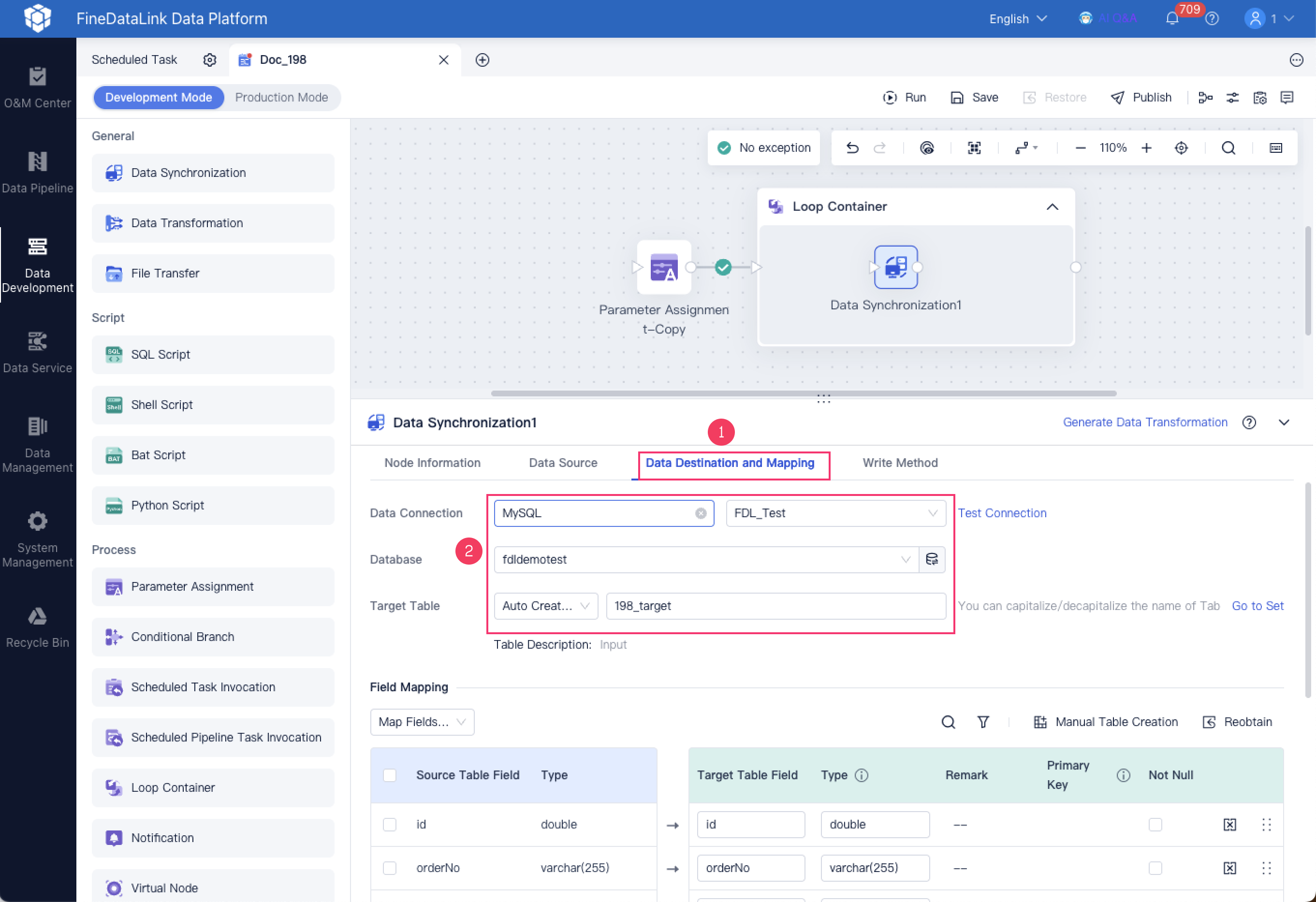
Task: Click help icon in top header
Action: (x=1212, y=19)
